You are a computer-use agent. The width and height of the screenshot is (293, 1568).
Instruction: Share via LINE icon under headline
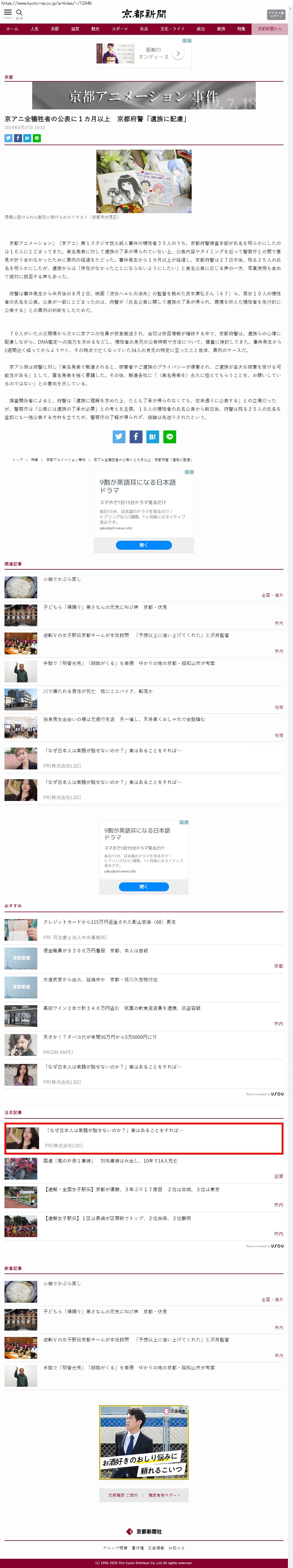coord(37,138)
